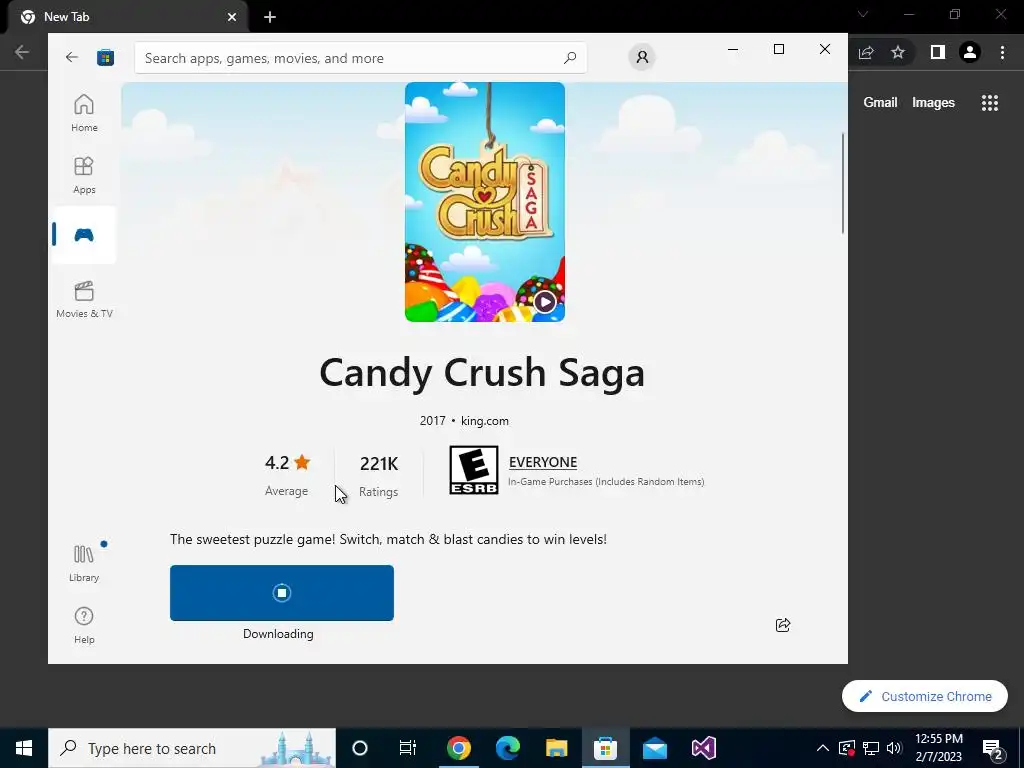Image resolution: width=1024 pixels, height=768 pixels.
Task: Click the Candy Crush Saga cover image
Action: (485, 202)
